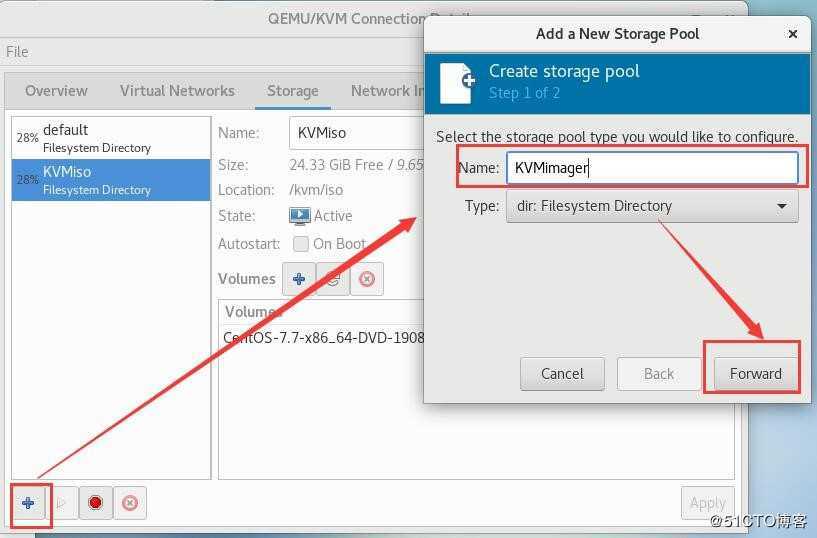Stop pool with the red circle icon
Viewport: 817px width, 538px height.
pyautogui.click(x=96, y=503)
